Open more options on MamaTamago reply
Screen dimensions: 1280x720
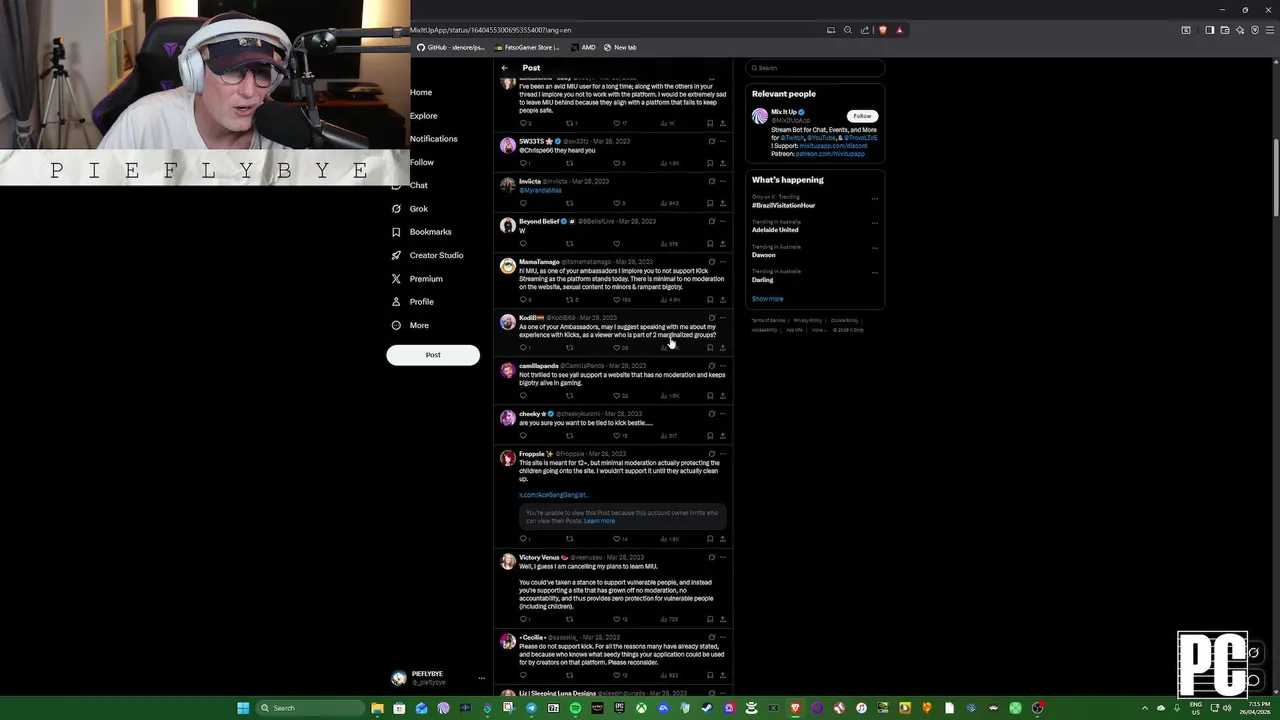[x=723, y=261]
